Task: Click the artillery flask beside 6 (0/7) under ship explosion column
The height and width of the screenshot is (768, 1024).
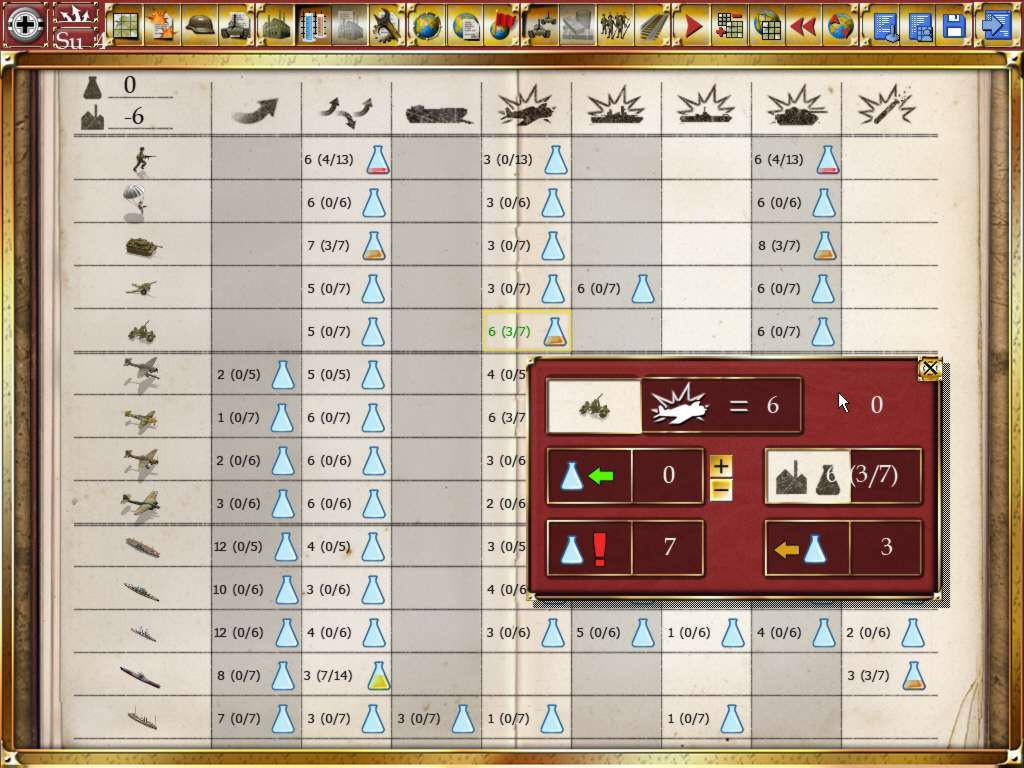Action: tap(643, 289)
